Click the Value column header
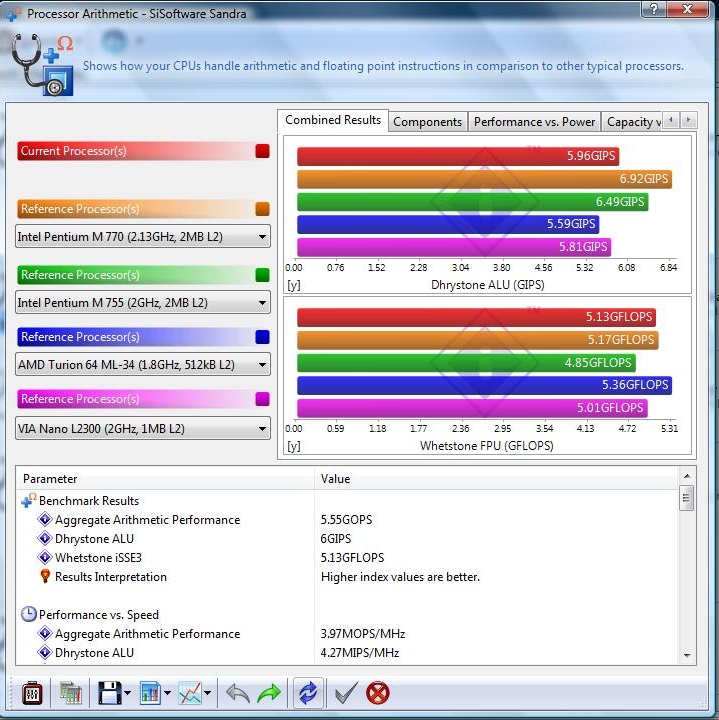The height and width of the screenshot is (720, 719). click(495, 479)
